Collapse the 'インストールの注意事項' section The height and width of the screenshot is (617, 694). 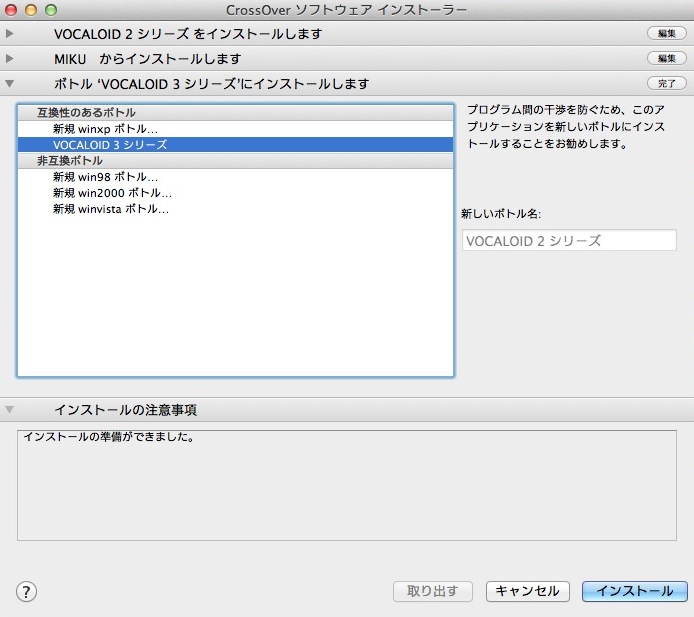pos(9,410)
